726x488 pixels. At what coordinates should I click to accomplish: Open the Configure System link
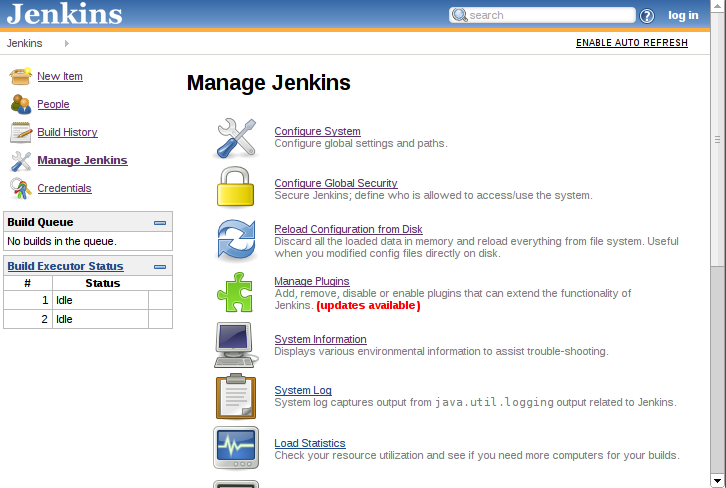(x=317, y=131)
